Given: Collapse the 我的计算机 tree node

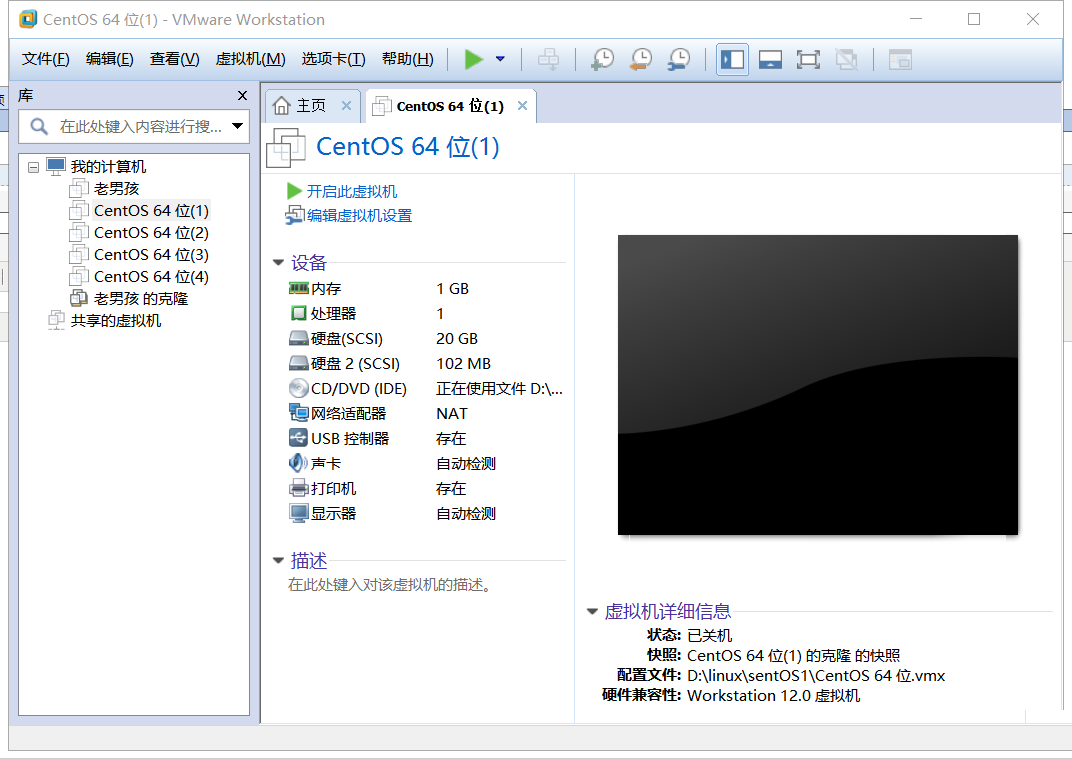Looking at the screenshot, I should (x=34, y=167).
